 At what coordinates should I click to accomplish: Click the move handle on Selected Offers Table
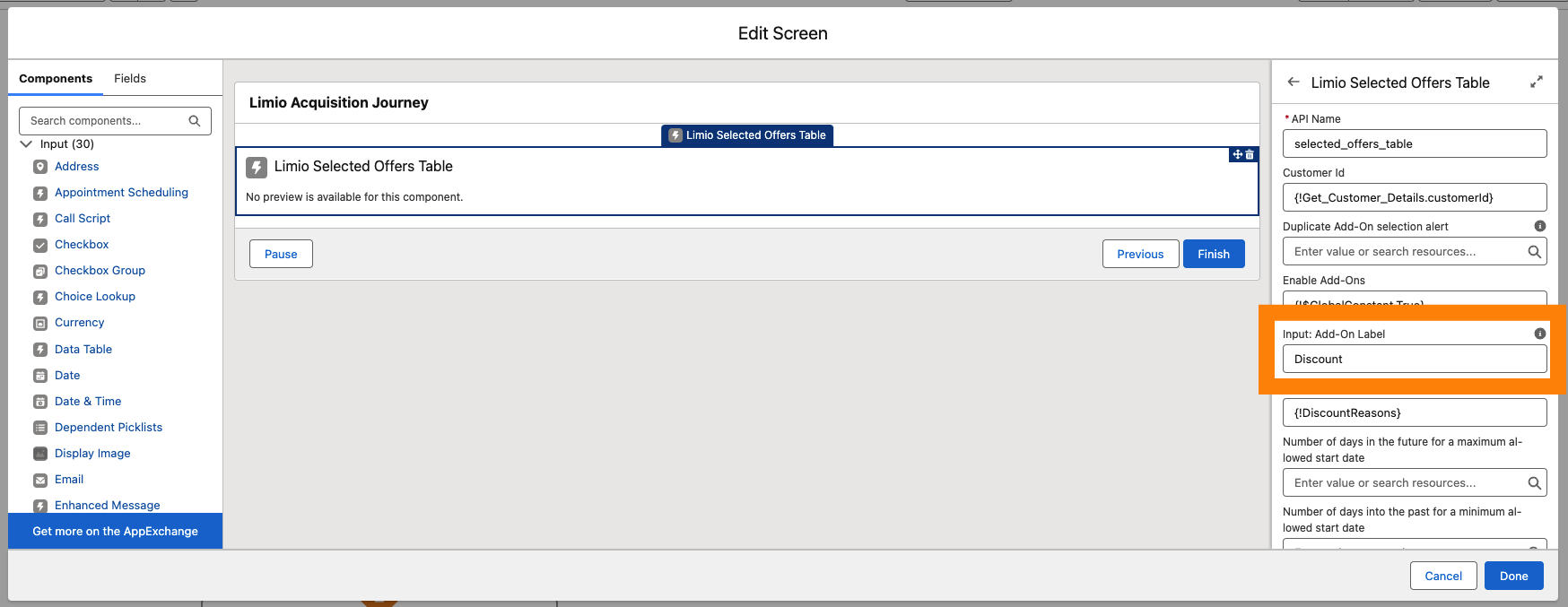[x=1238, y=155]
